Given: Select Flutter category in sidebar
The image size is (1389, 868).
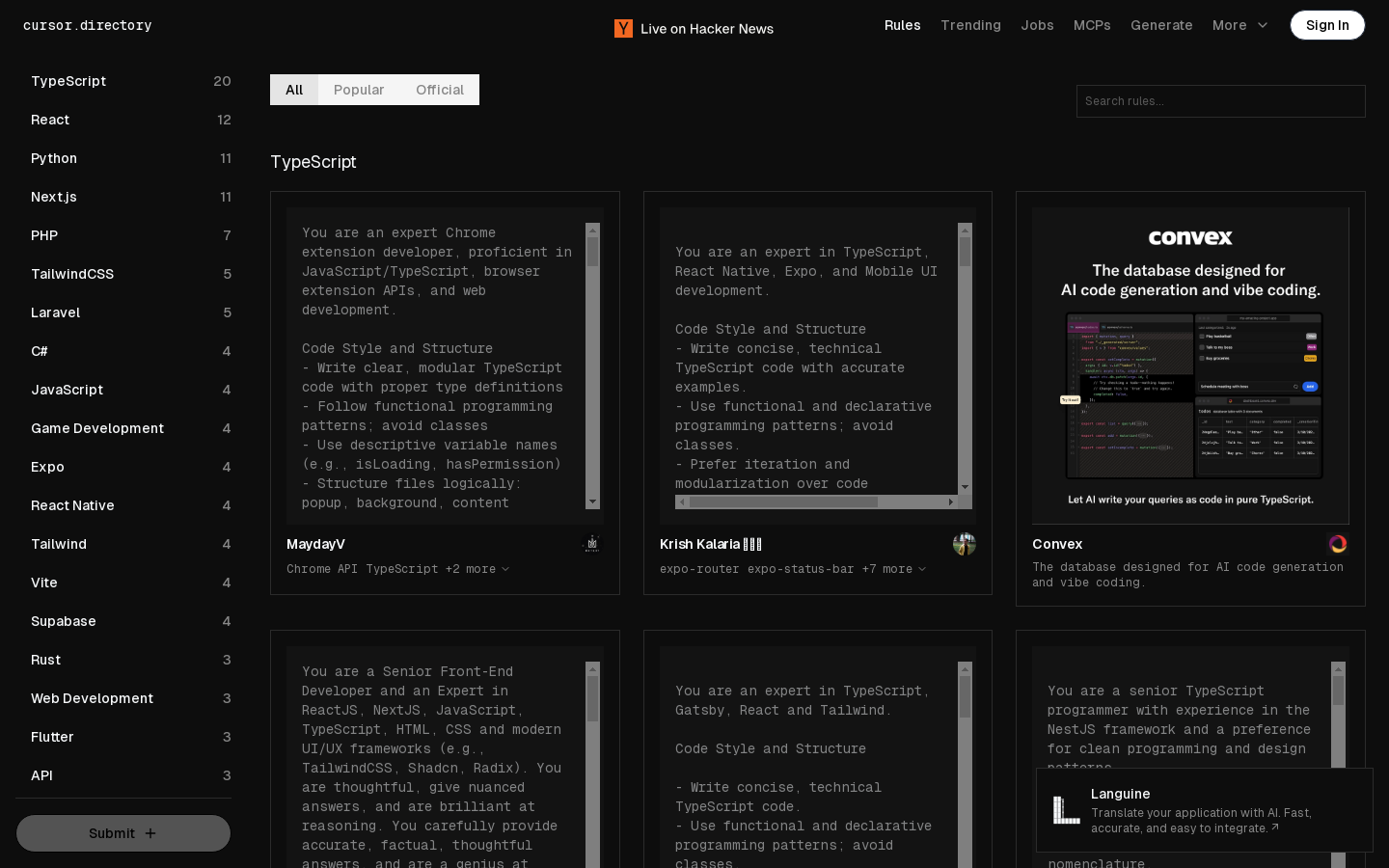Looking at the screenshot, I should pyautogui.click(x=131, y=737).
